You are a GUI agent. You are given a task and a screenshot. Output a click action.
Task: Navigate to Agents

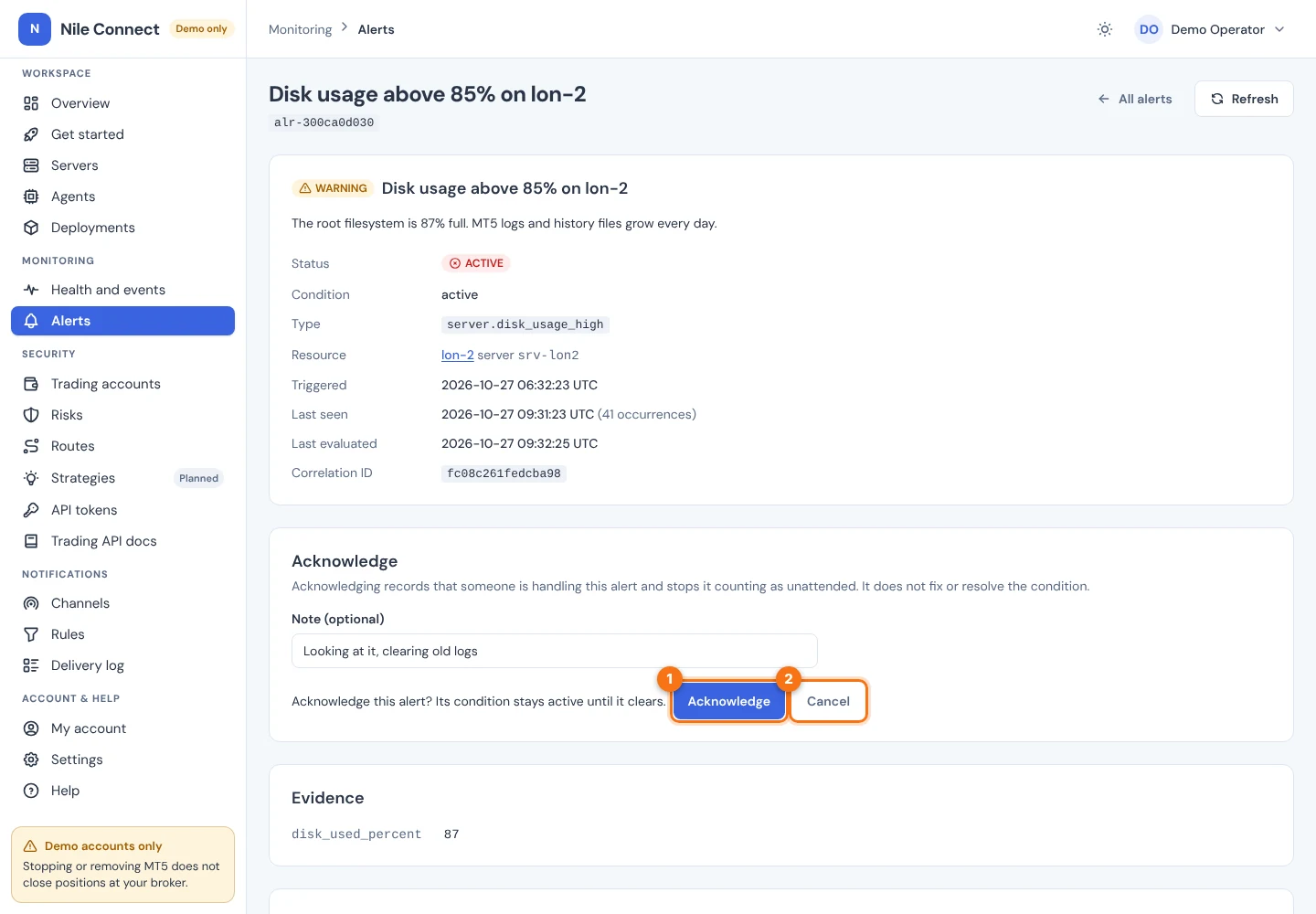tap(122, 197)
